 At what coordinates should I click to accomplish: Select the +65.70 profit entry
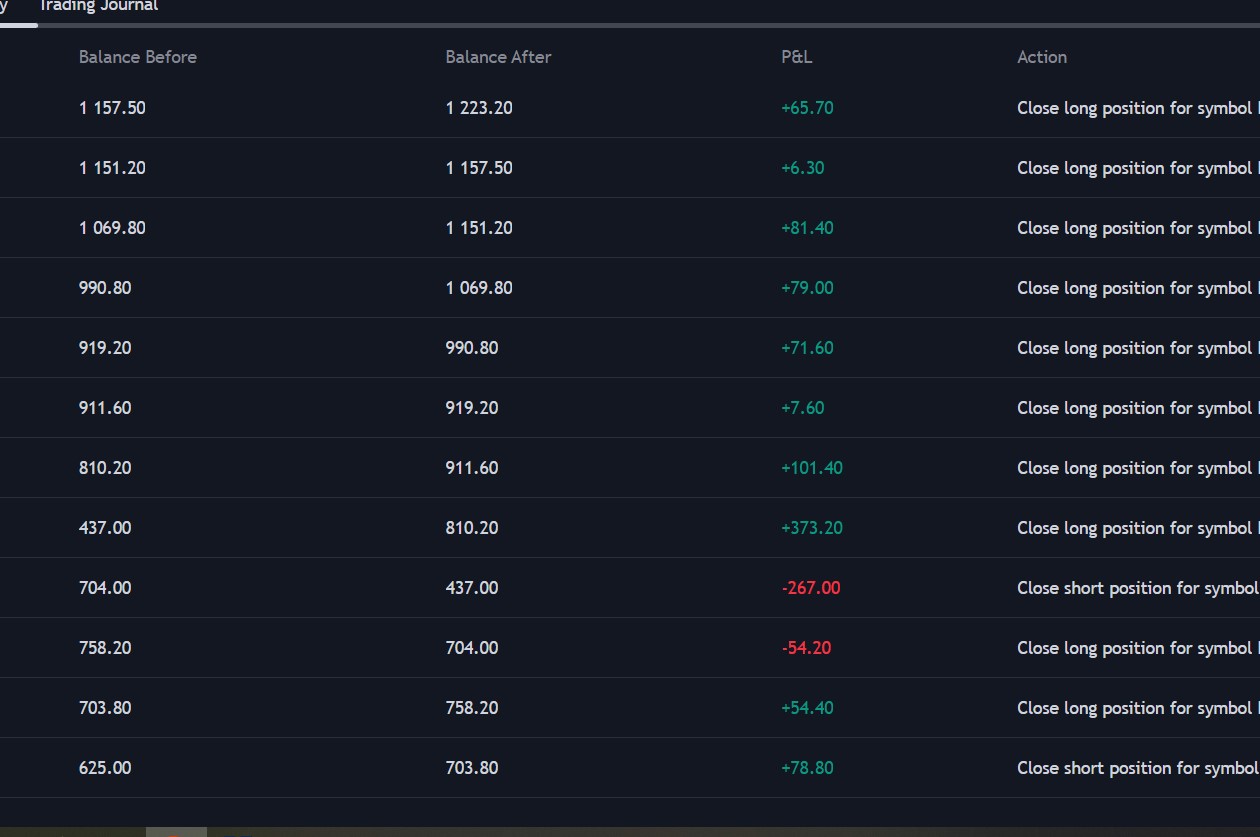pos(807,108)
